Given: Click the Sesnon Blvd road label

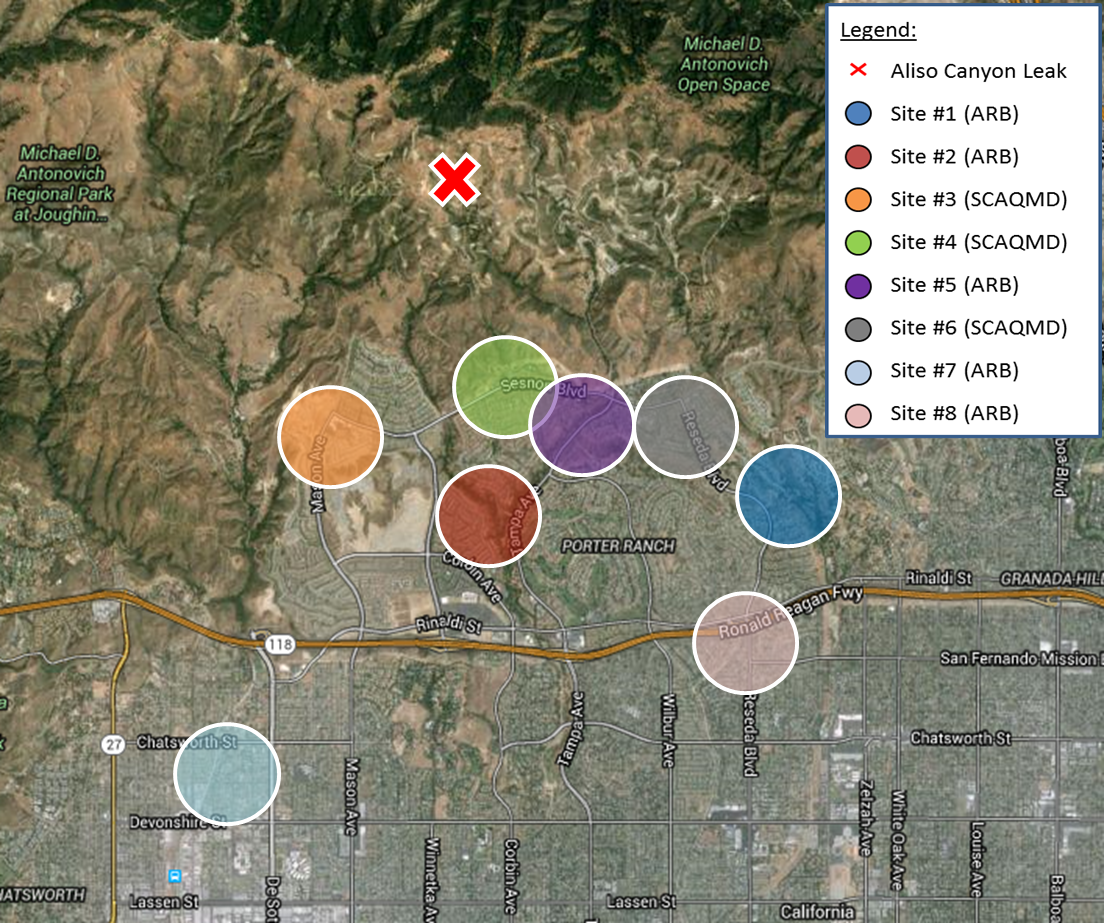Looking at the screenshot, I should 543,387.
